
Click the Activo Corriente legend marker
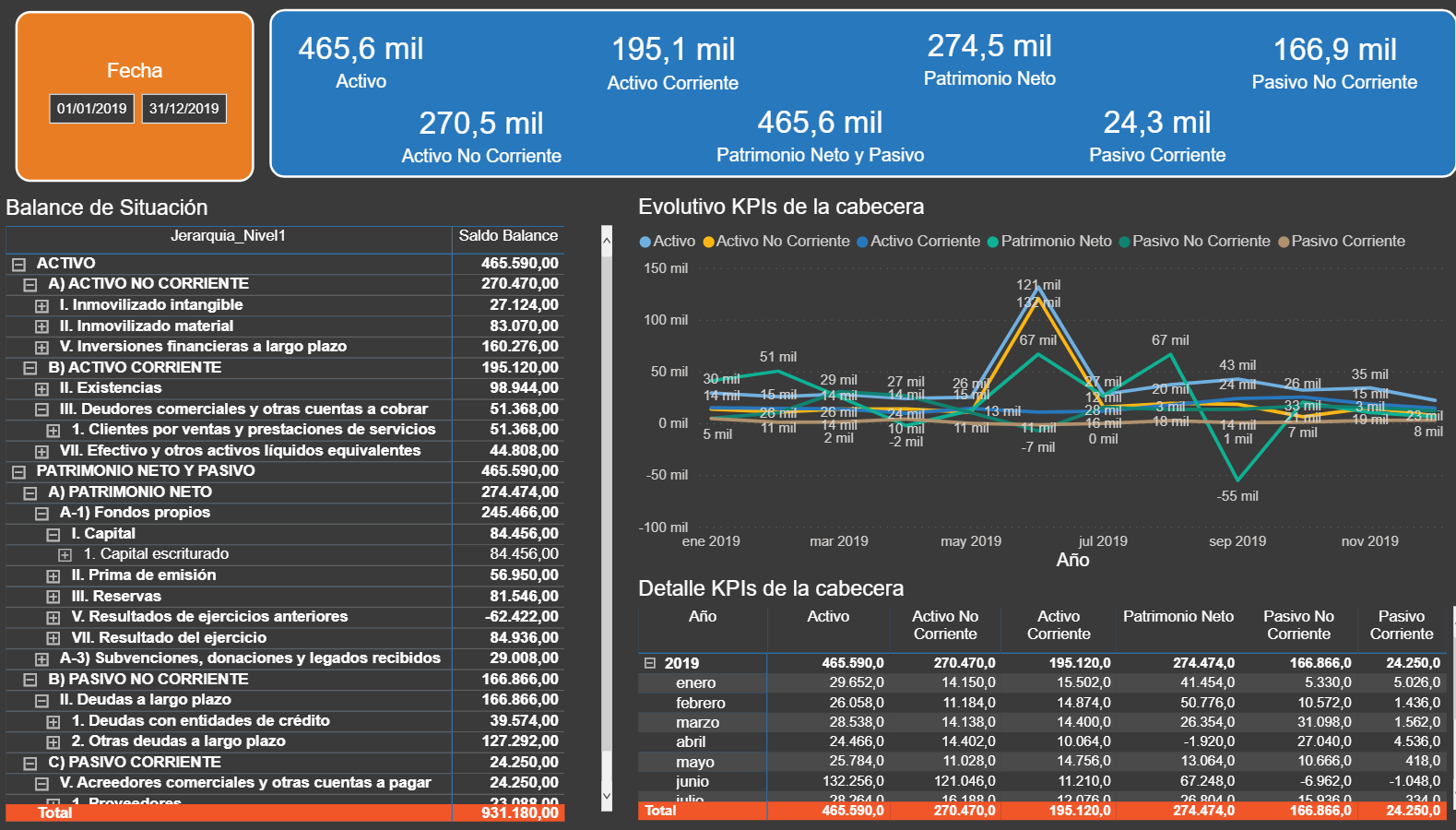click(x=862, y=242)
